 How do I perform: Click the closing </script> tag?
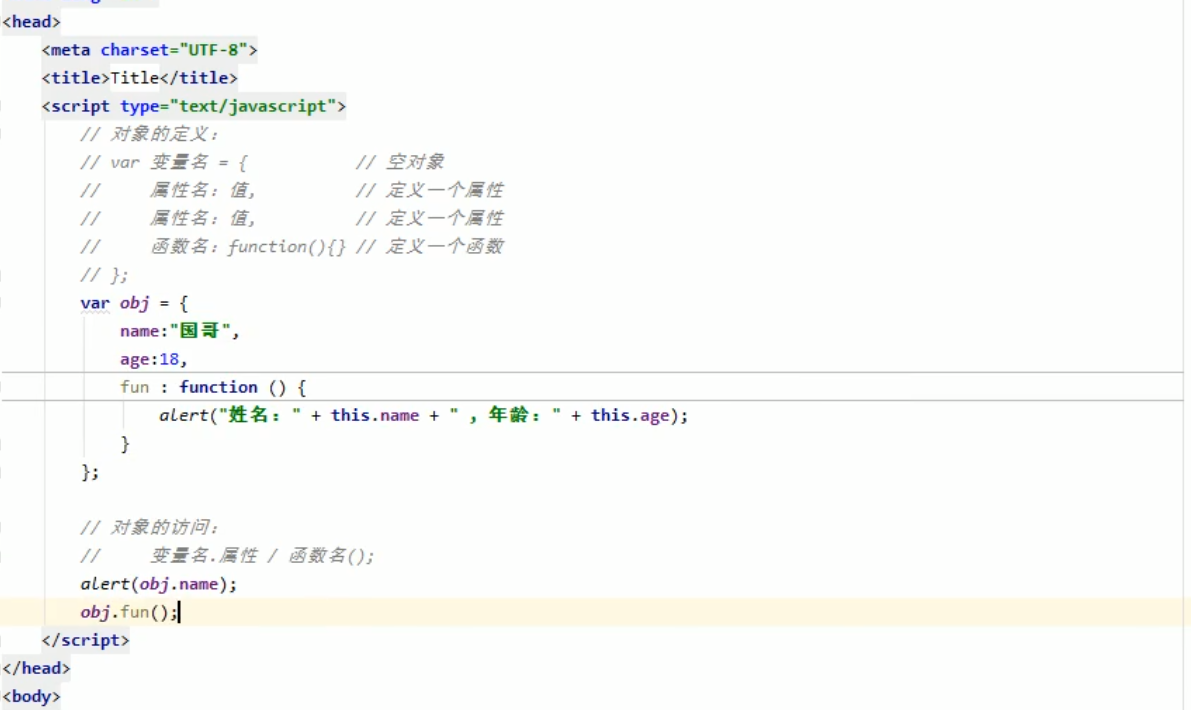point(85,640)
